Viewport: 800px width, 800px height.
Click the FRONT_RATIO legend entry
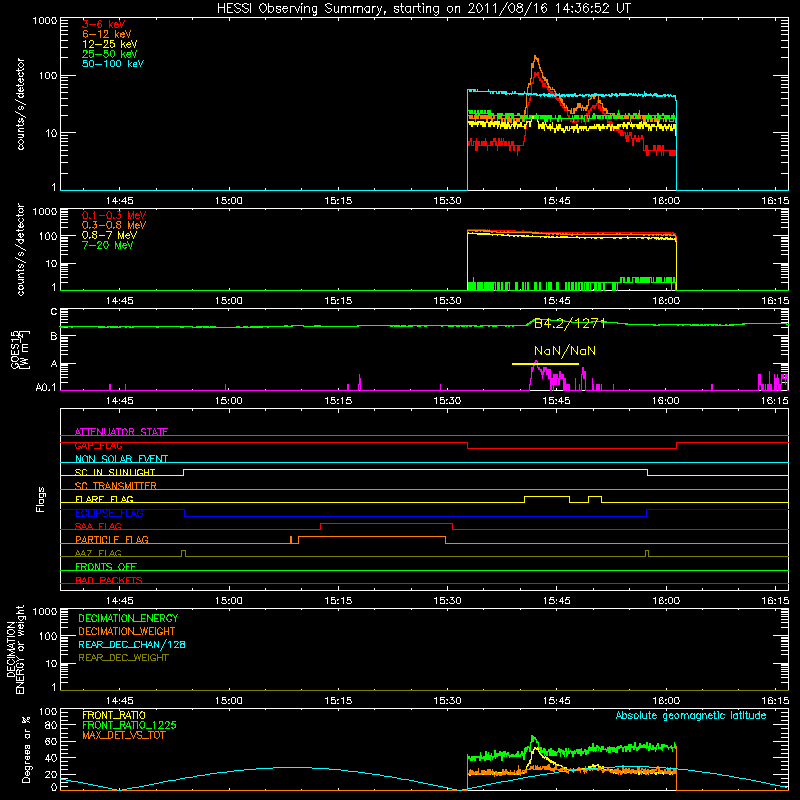click(114, 715)
